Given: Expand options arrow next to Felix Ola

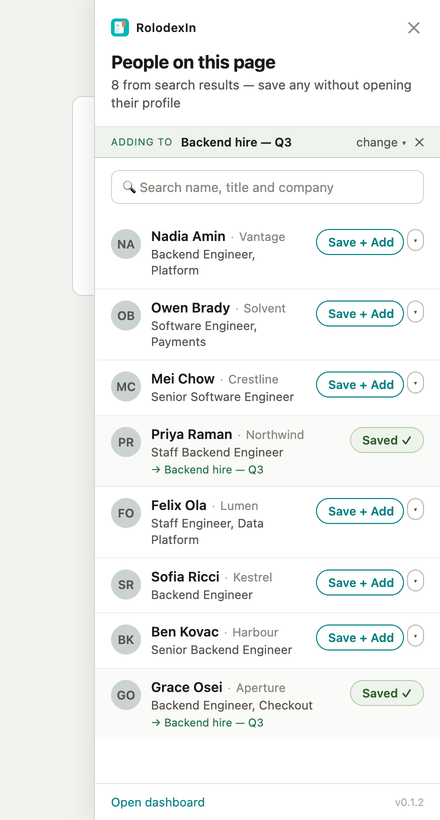Looking at the screenshot, I should [415, 509].
